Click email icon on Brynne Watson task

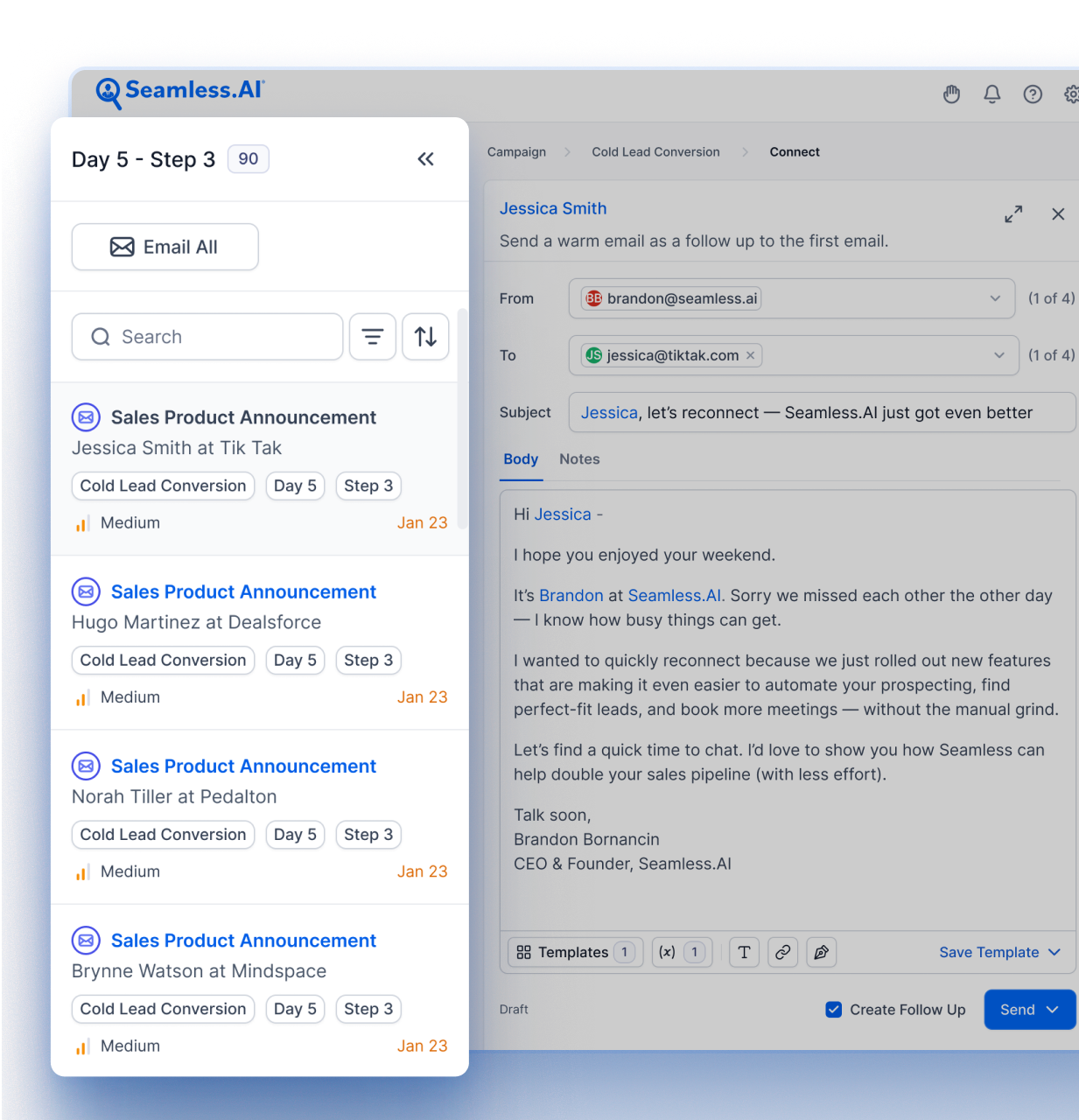[86, 941]
